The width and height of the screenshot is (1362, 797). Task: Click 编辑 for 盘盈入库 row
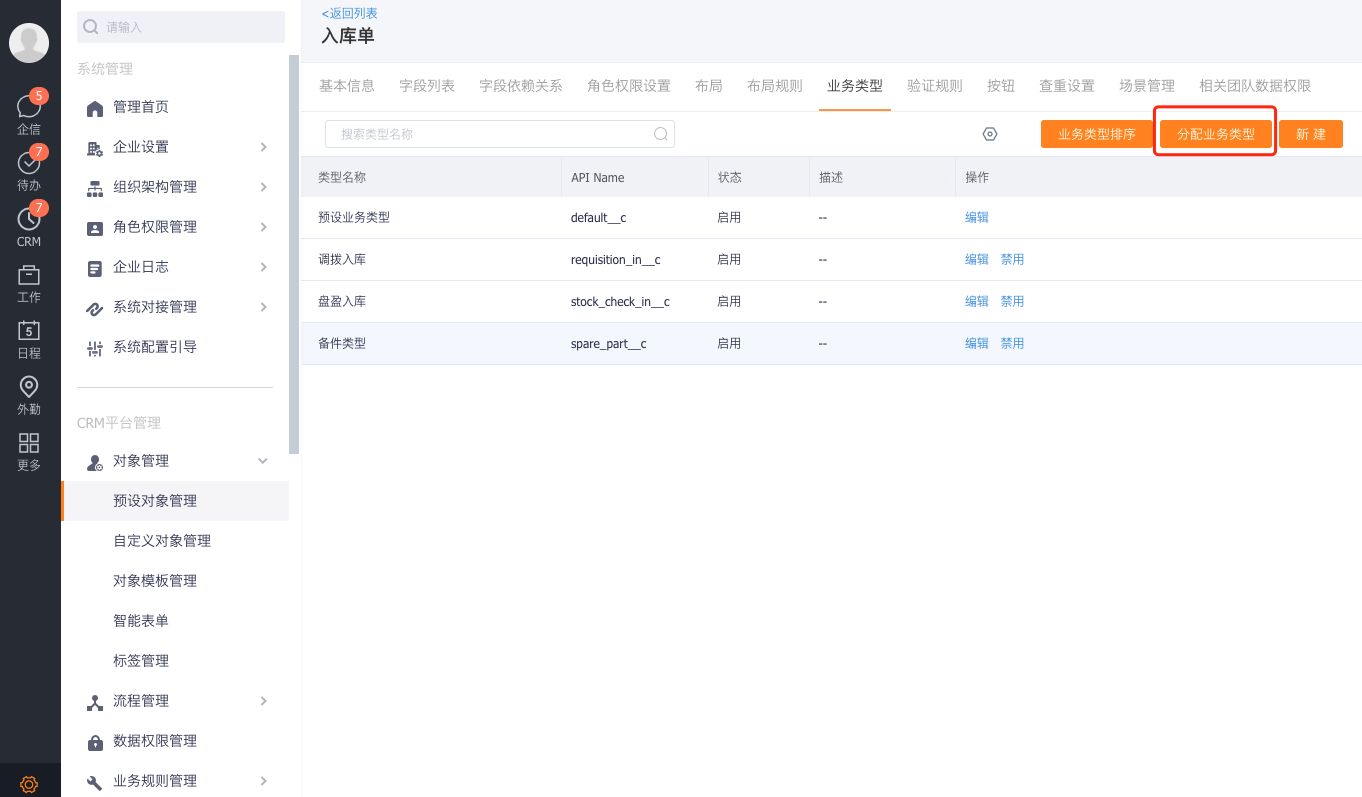[977, 301]
